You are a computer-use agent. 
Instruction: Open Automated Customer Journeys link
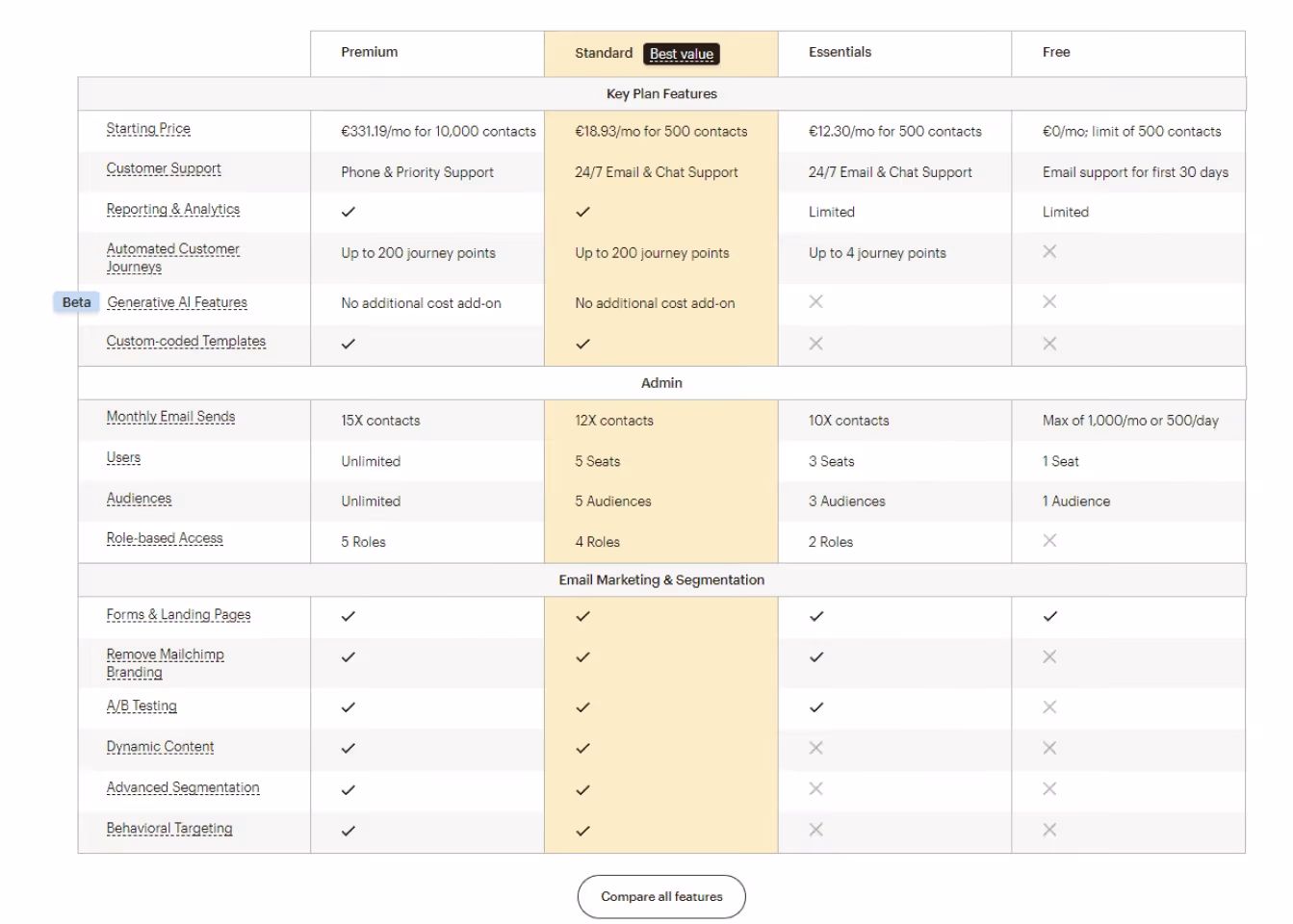[x=173, y=258]
